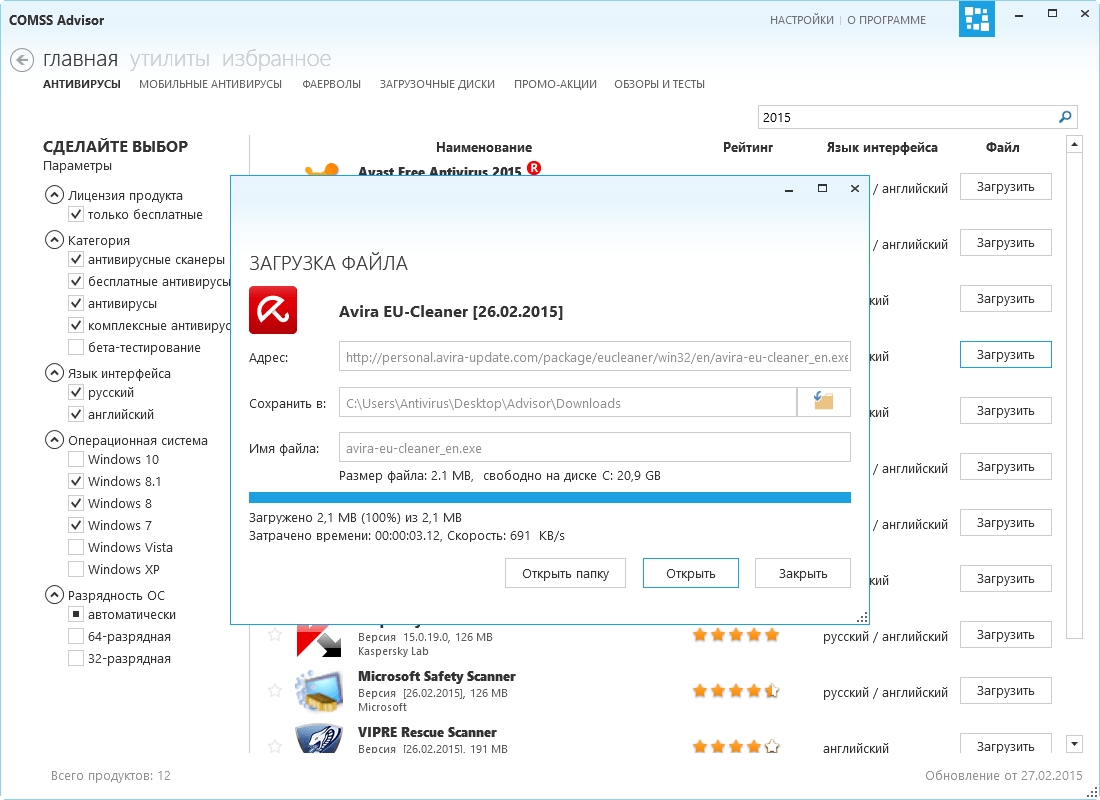
Task: Switch to 'утилиты' tab
Action: (x=170, y=59)
